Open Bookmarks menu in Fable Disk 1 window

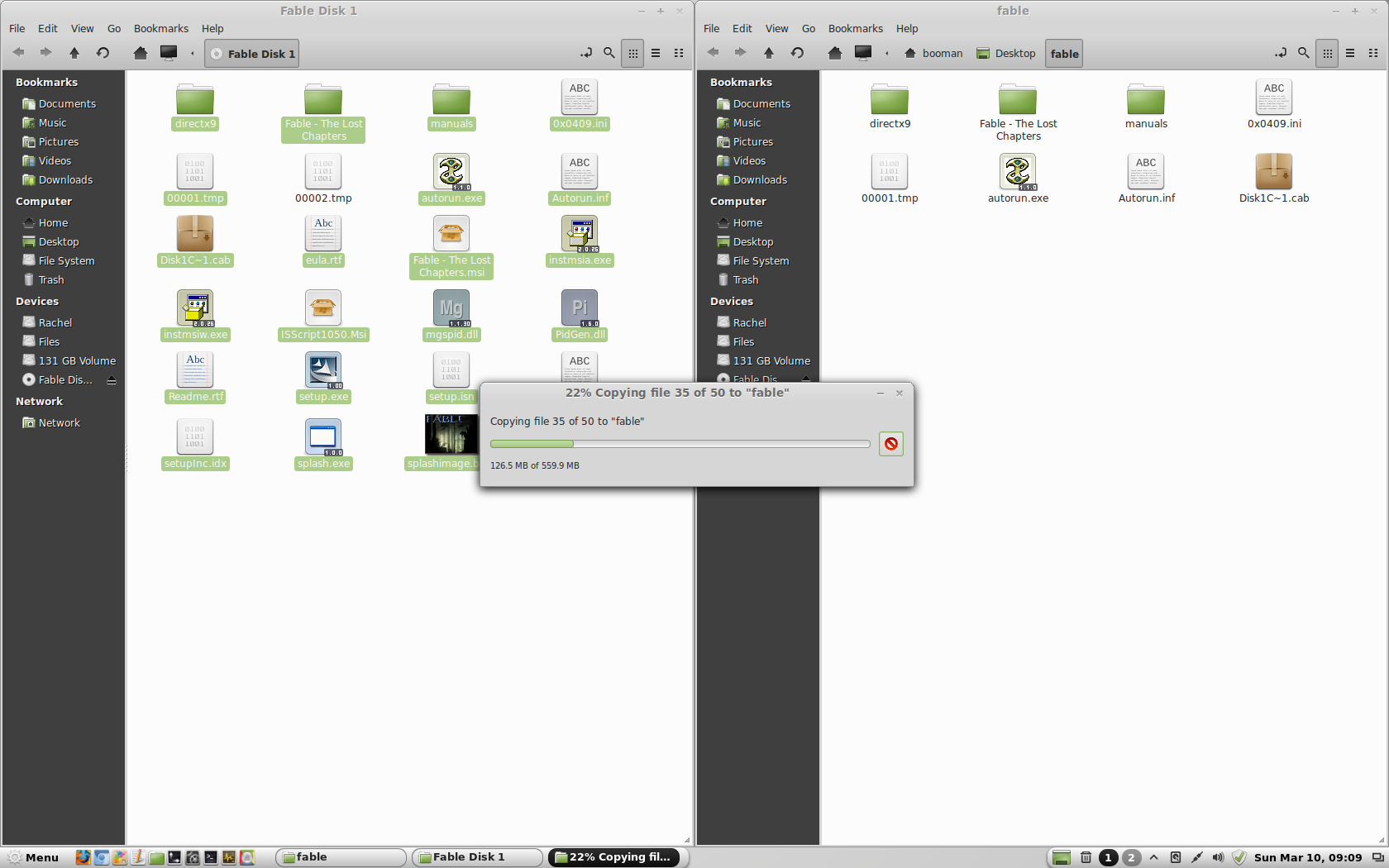[161, 28]
